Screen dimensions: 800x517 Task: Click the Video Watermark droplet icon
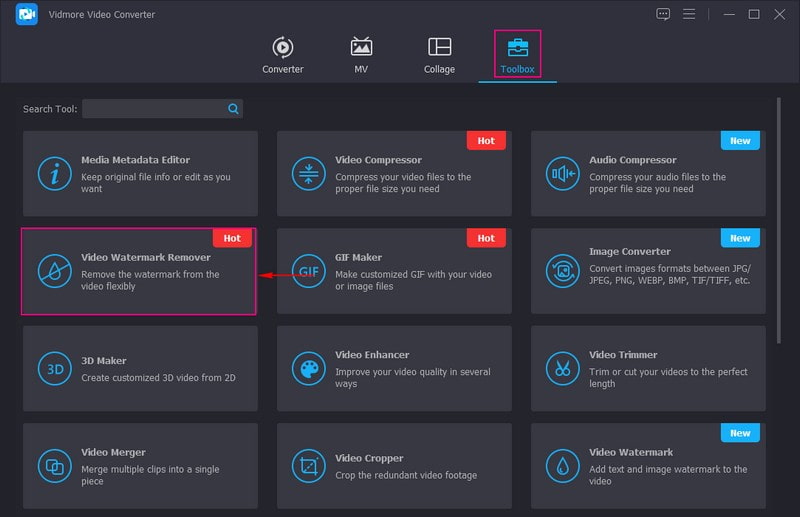[562, 465]
